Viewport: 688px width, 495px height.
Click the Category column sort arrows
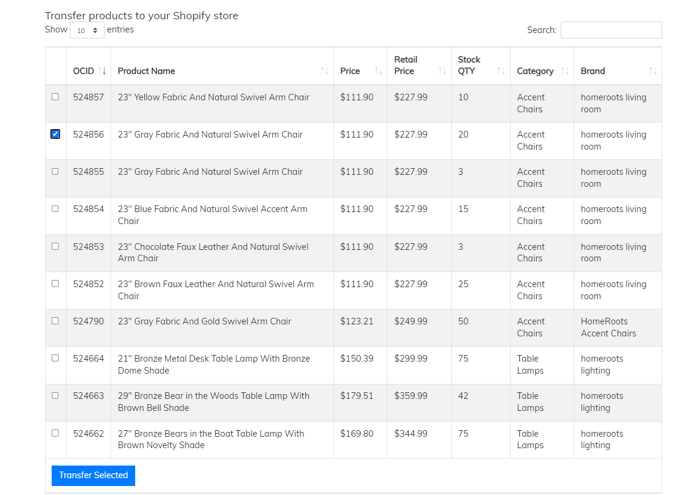pyautogui.click(x=565, y=71)
